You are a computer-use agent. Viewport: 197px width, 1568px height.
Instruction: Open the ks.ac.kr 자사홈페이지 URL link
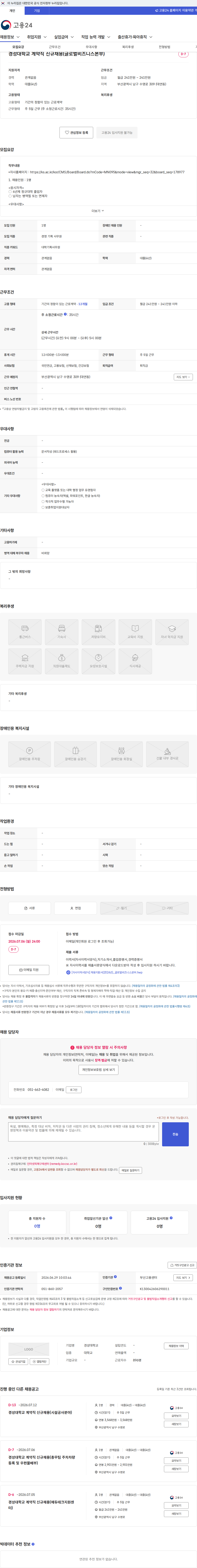coord(107,172)
